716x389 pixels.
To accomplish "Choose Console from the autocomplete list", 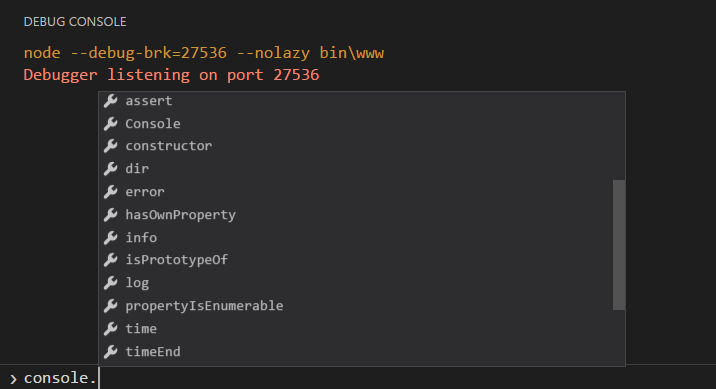I will click(x=356, y=124).
